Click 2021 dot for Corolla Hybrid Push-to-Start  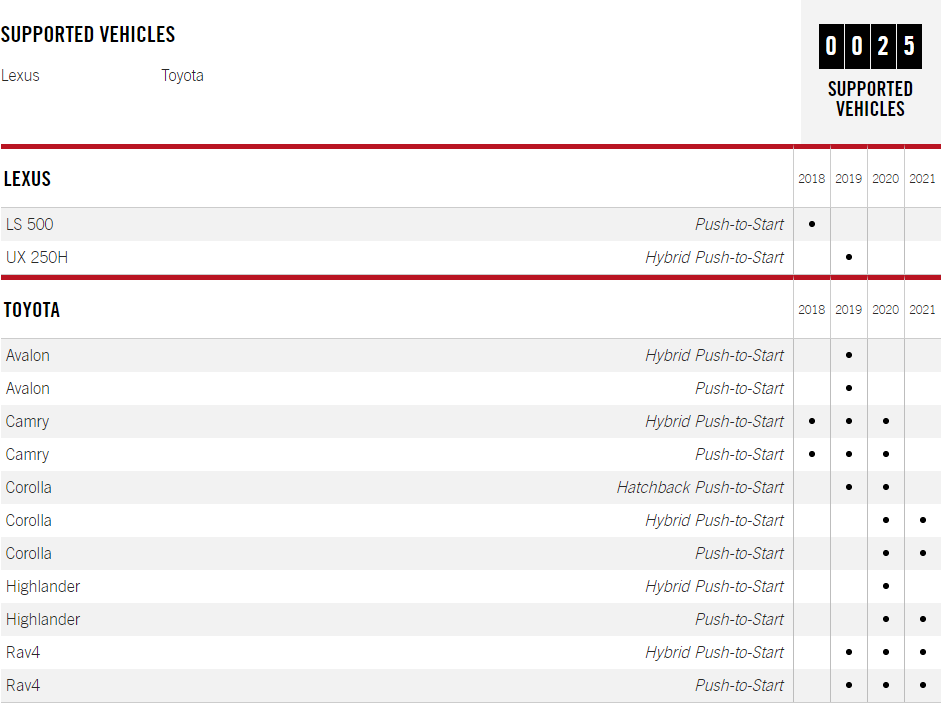[922, 520]
